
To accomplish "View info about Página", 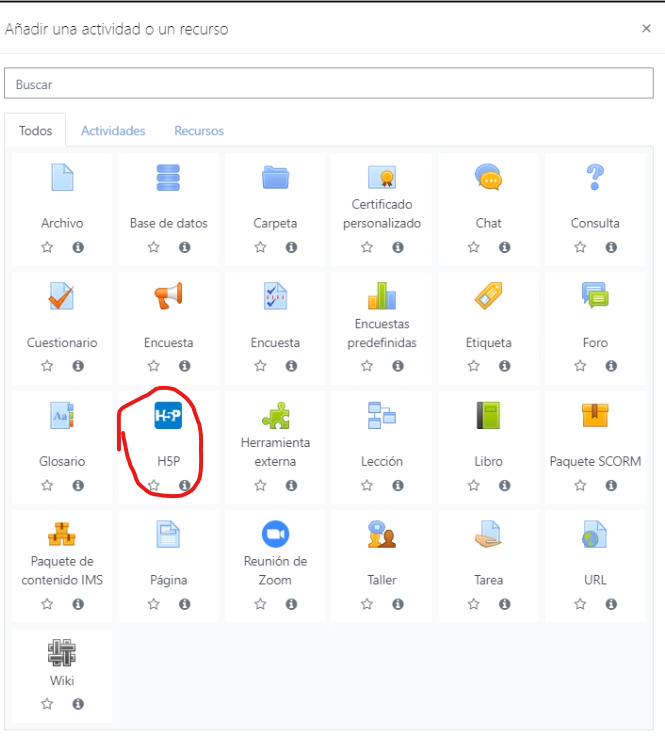I will 185,604.
